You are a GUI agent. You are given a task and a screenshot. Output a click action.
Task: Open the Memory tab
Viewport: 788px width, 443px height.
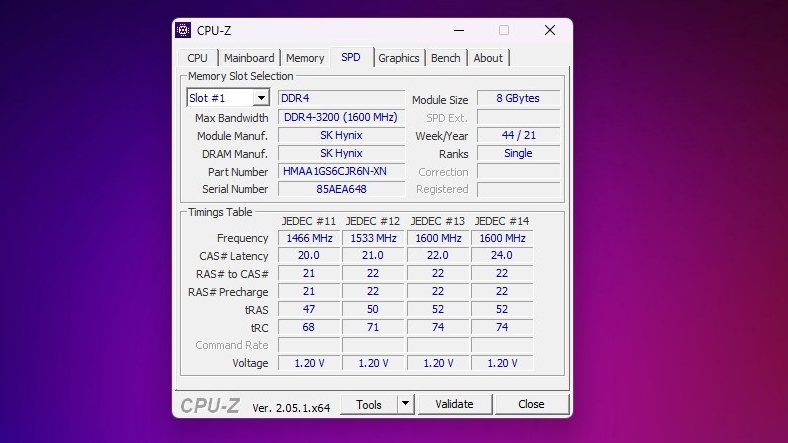[305, 58]
